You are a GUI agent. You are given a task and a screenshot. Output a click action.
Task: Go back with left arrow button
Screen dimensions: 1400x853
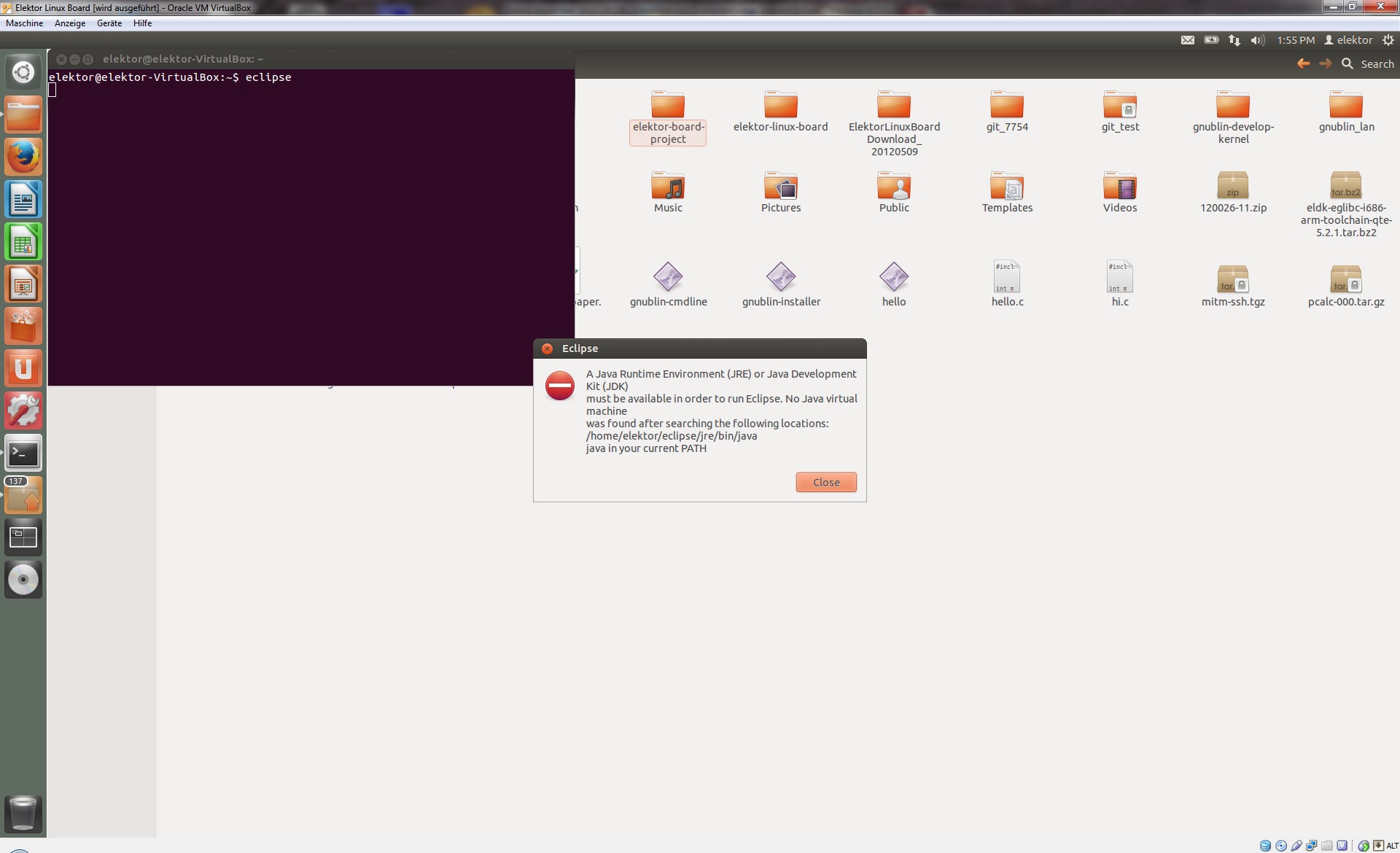click(x=1303, y=64)
